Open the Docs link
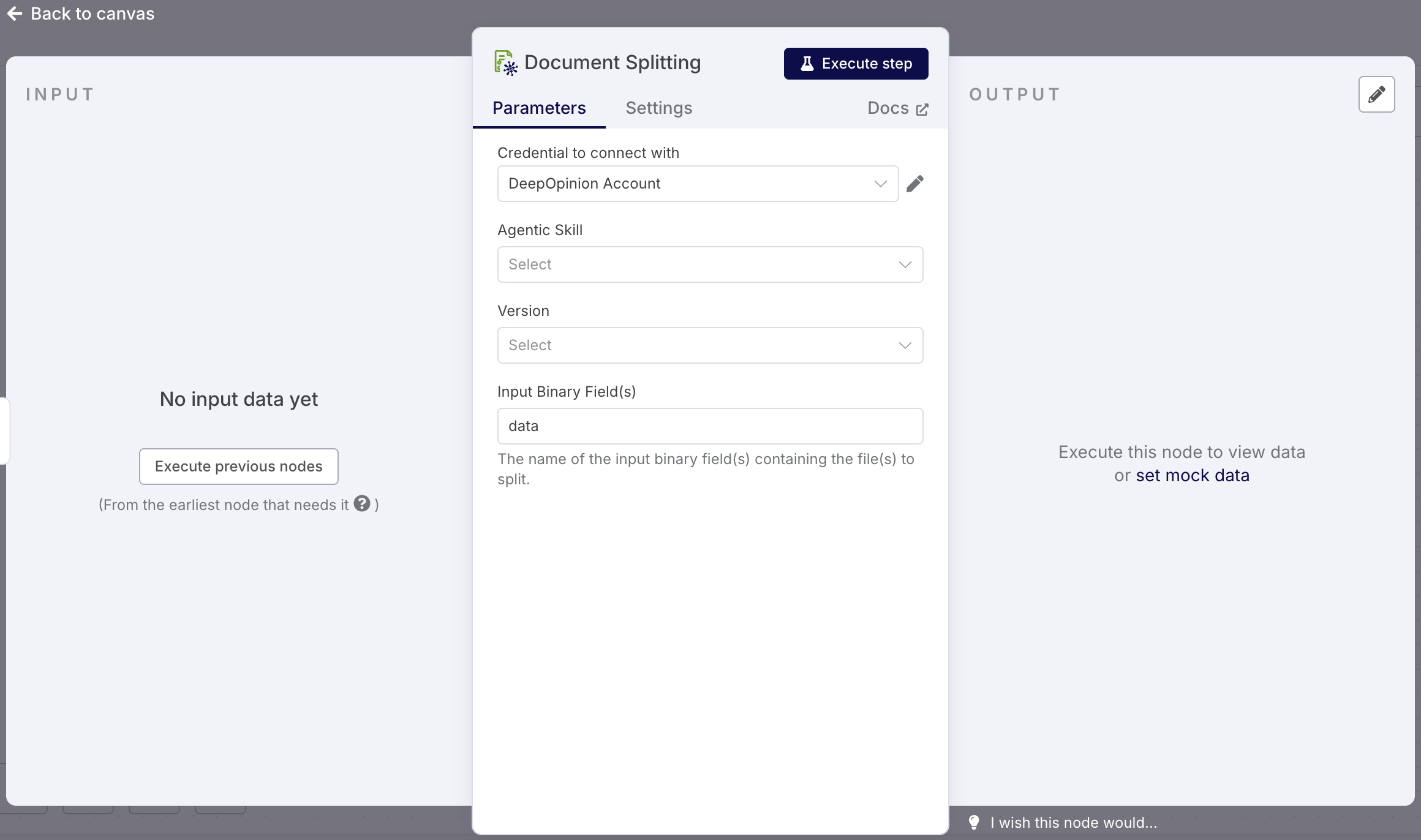Screen dimensions: 1421x840 tap(898, 108)
